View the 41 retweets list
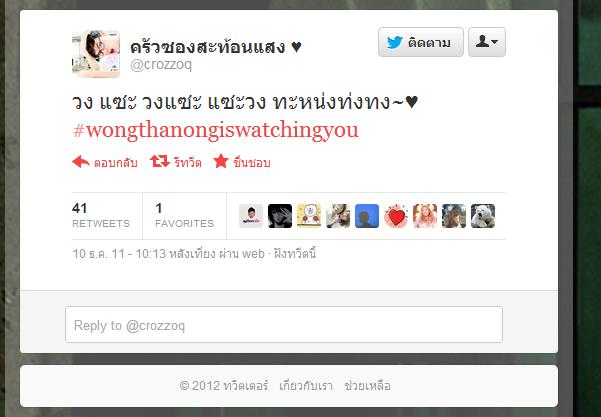This screenshot has width=601, height=417. 101,215
